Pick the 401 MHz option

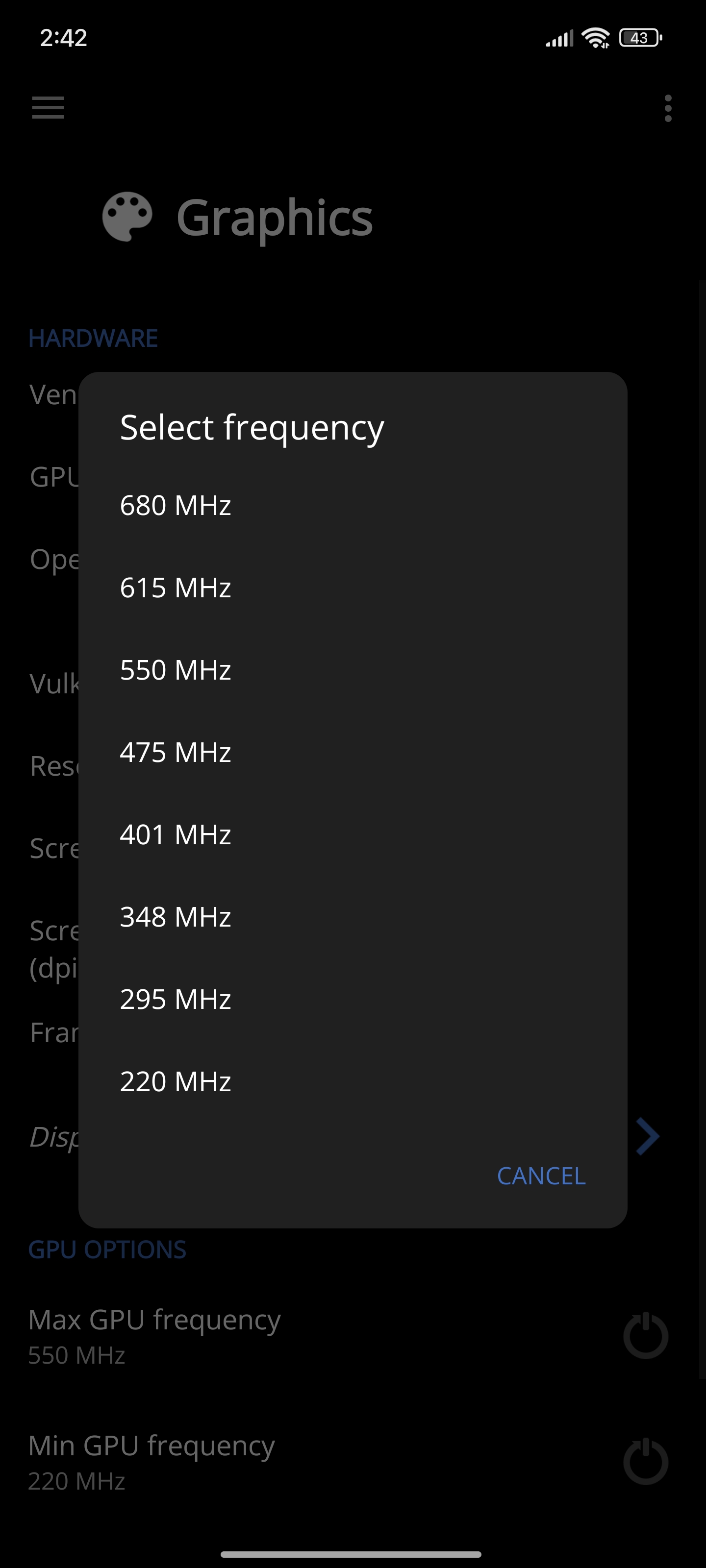tap(353, 834)
